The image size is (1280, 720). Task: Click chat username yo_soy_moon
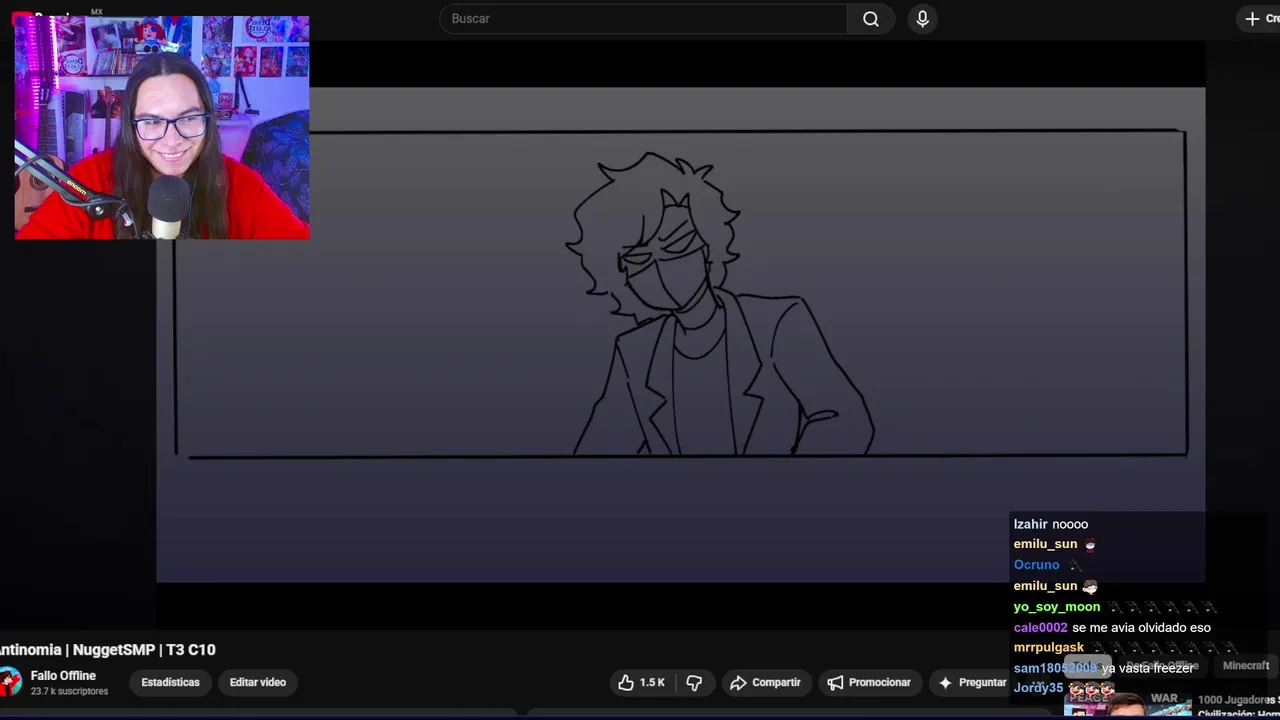click(1056, 607)
